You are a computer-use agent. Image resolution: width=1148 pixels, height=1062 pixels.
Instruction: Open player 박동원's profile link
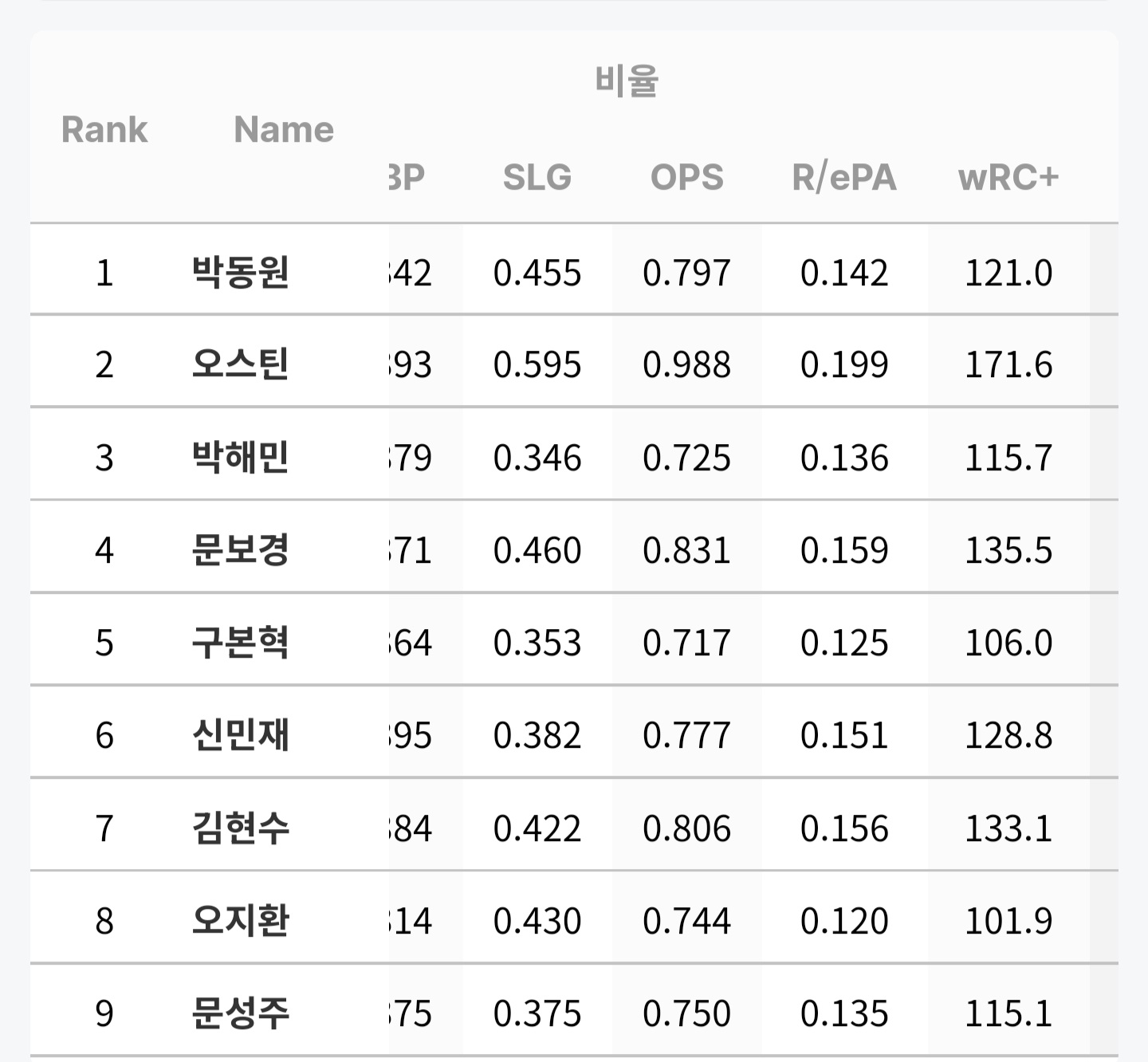[240, 273]
